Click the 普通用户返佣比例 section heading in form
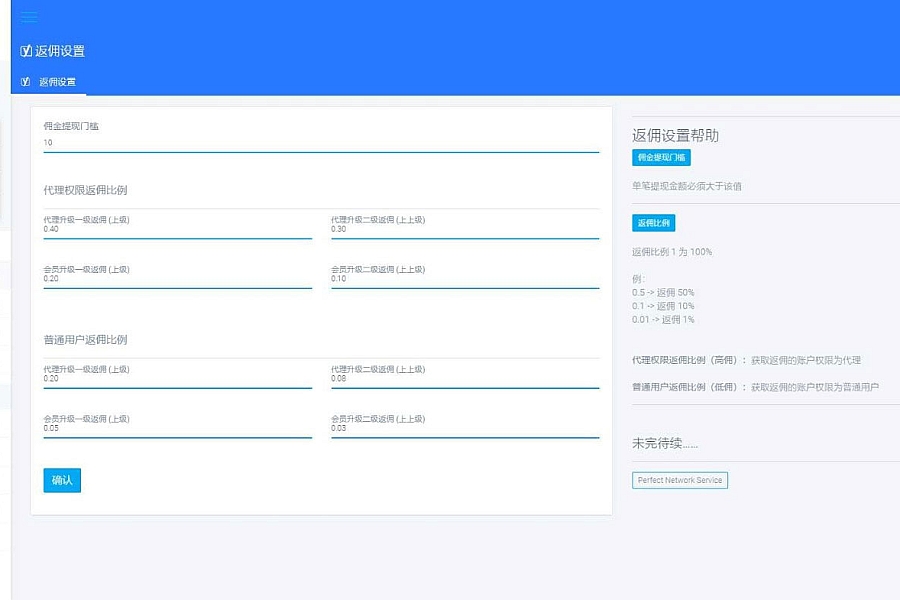 tap(85, 340)
